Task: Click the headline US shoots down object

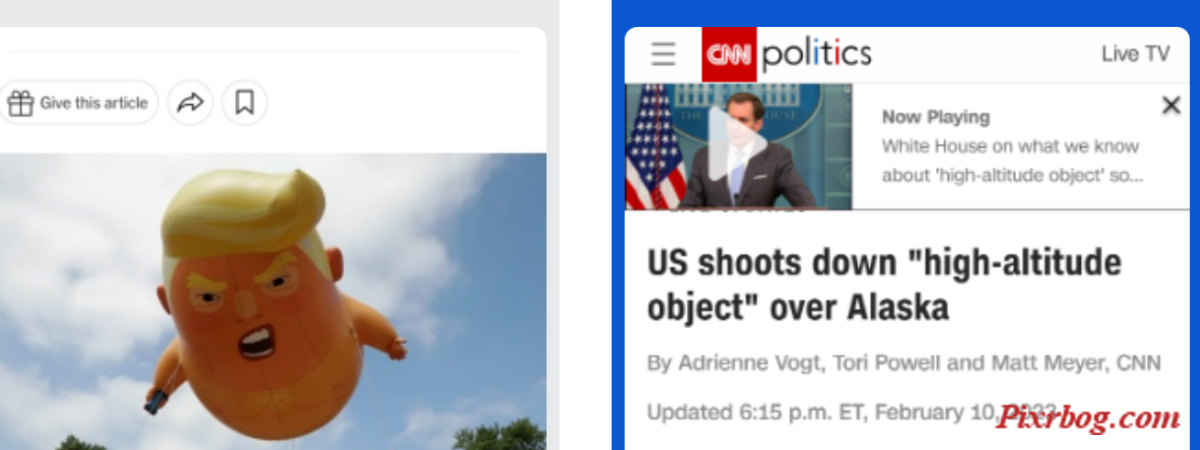Action: coord(885,285)
